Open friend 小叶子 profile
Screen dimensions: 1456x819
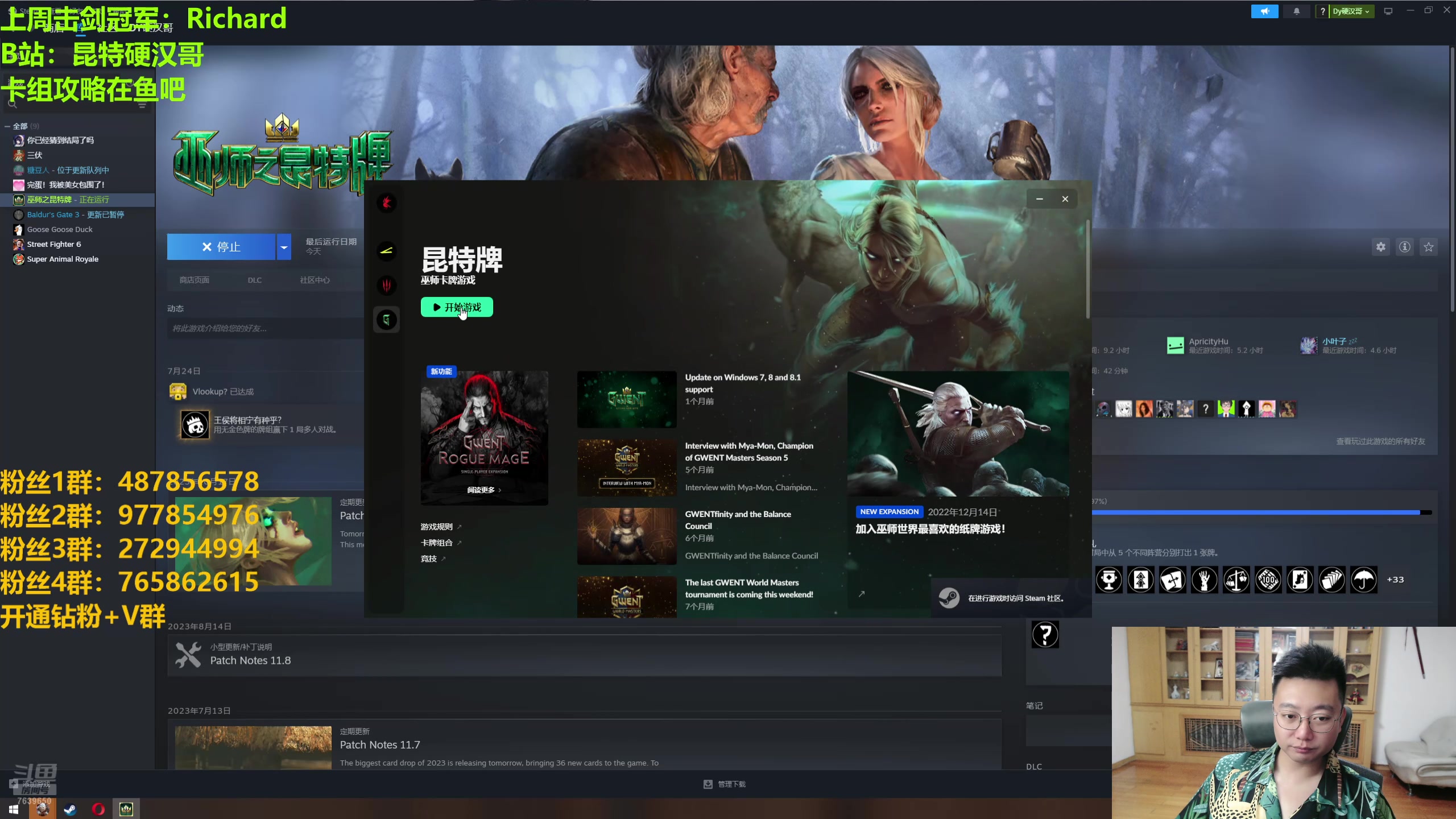(x=1349, y=345)
